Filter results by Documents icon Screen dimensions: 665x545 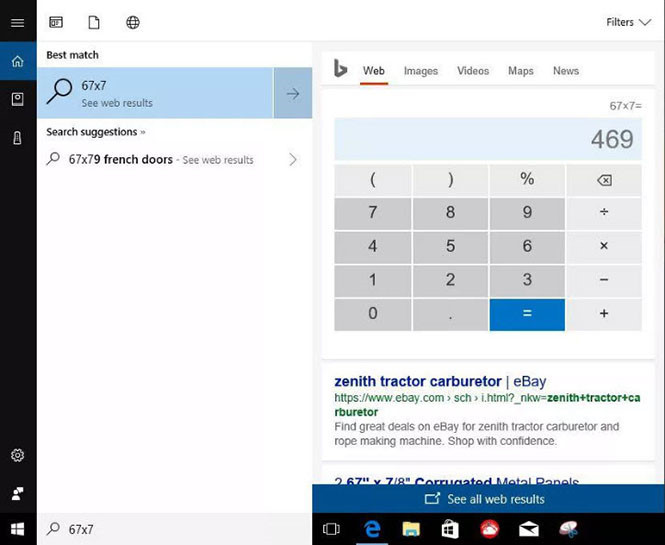coord(94,22)
